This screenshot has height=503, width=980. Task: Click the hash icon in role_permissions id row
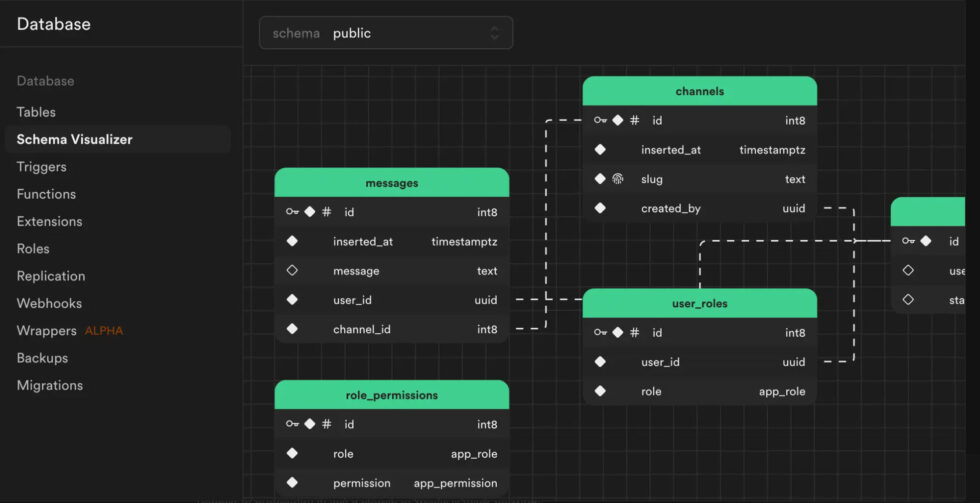pyautogui.click(x=326, y=424)
